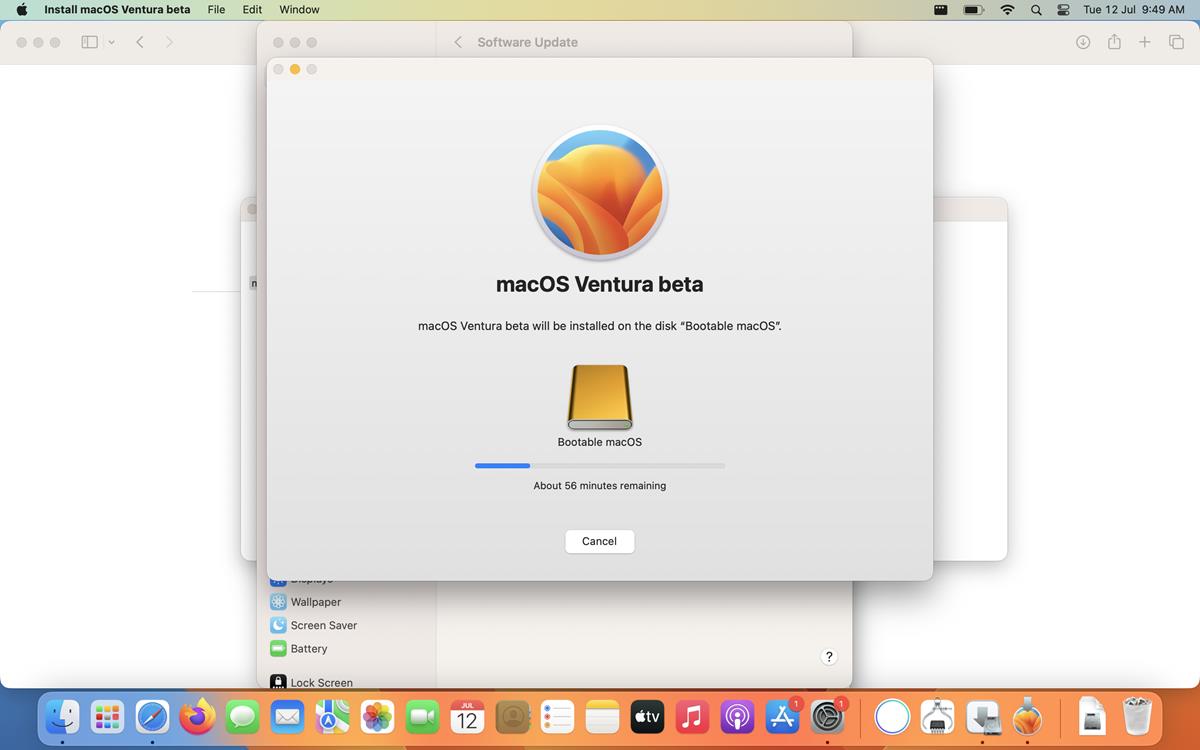Image resolution: width=1200 pixels, height=750 pixels.
Task: Launch Firefox from the Dock
Action: click(x=197, y=716)
